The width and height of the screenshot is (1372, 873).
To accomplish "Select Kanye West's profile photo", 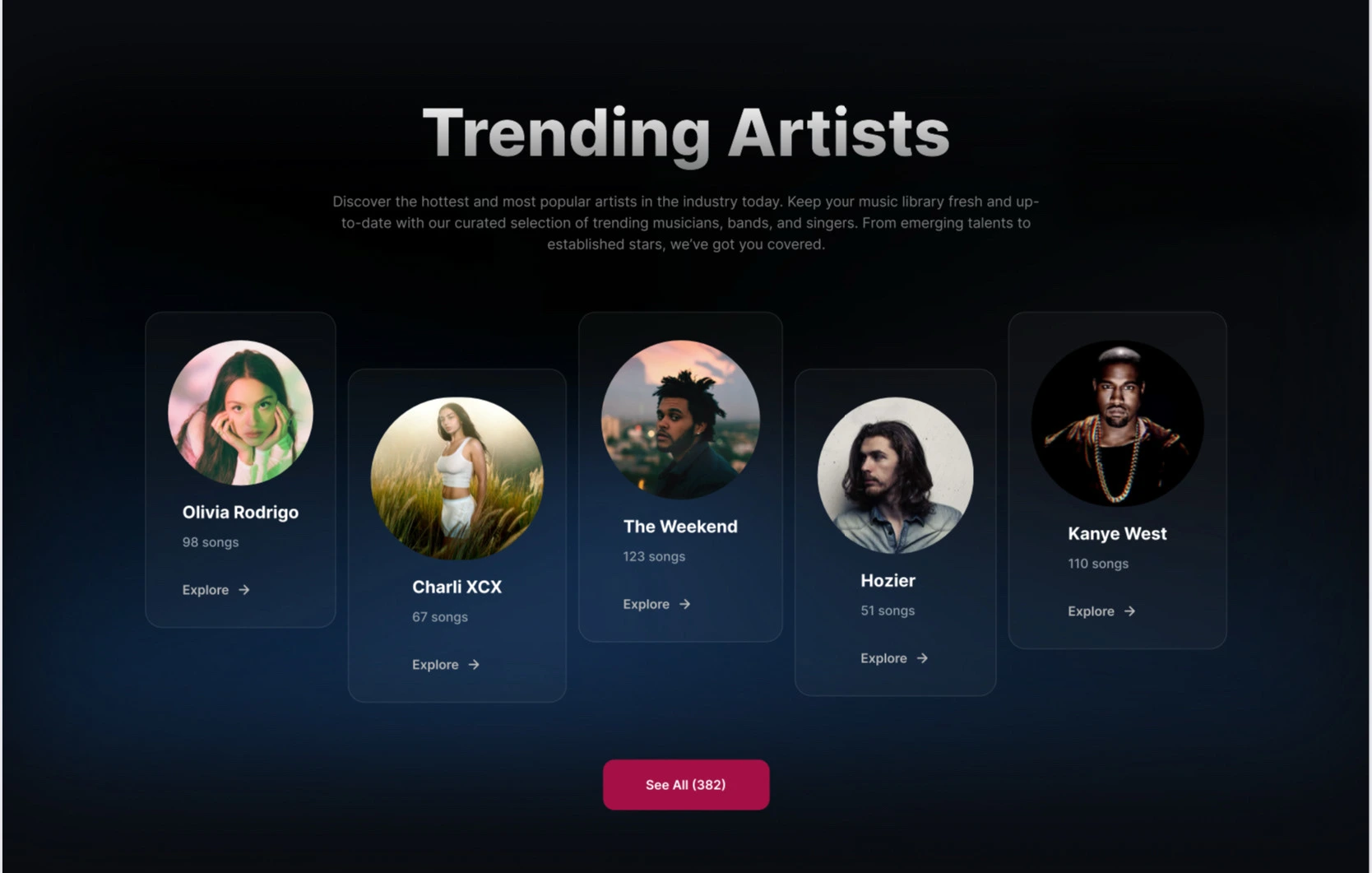I will (1118, 423).
